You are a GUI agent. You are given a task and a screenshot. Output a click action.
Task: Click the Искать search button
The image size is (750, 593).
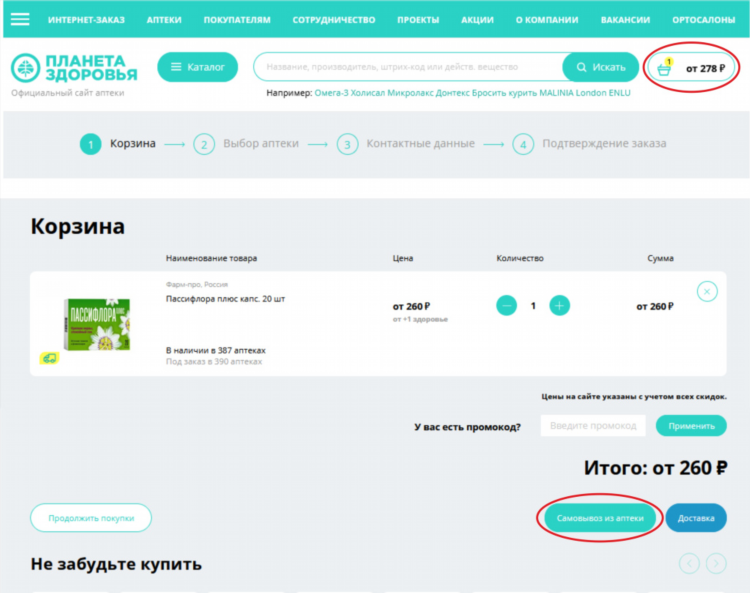click(x=601, y=67)
